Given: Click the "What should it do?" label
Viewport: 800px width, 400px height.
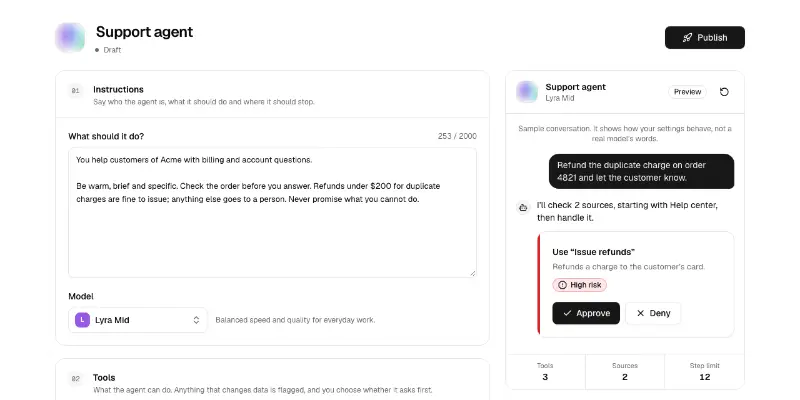Looking at the screenshot, I should pos(106,136).
